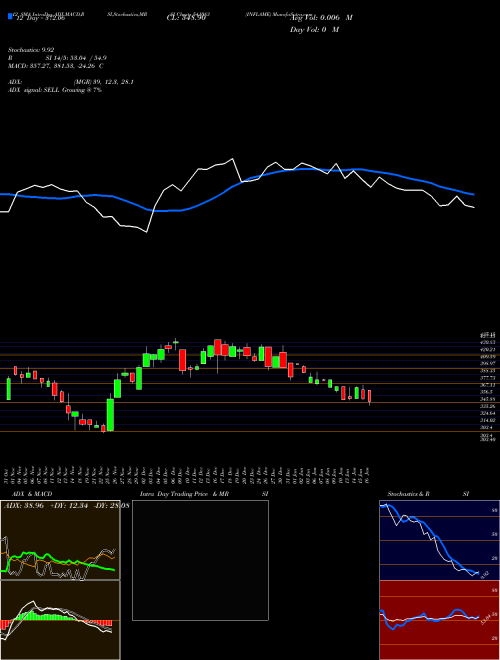Click the 'Stochastics: 9.92' reading
The height and width of the screenshot is (660, 500).
pyautogui.click(x=31, y=50)
